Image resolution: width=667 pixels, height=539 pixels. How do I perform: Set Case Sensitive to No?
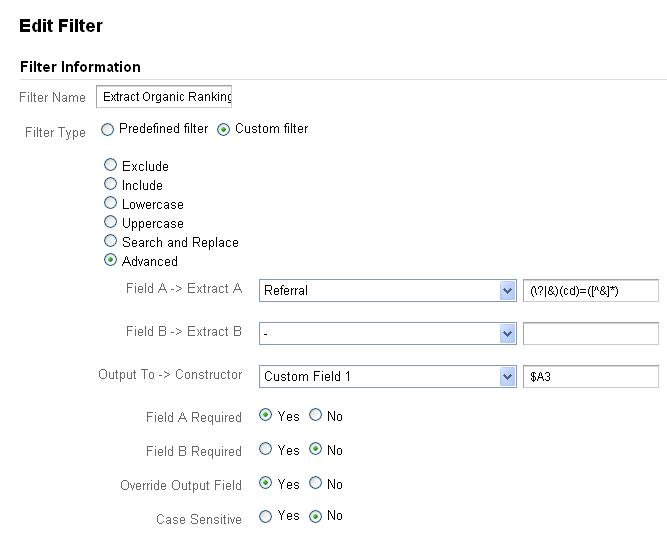click(x=315, y=516)
